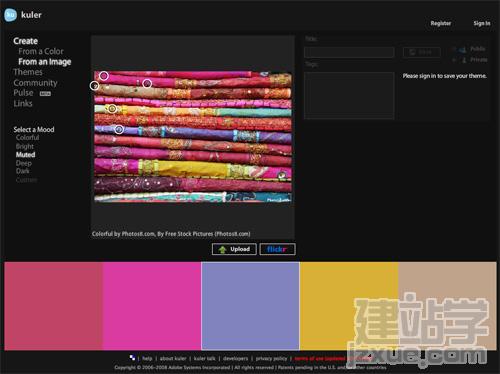Click the Upload button
The image size is (500, 374).
click(234, 249)
